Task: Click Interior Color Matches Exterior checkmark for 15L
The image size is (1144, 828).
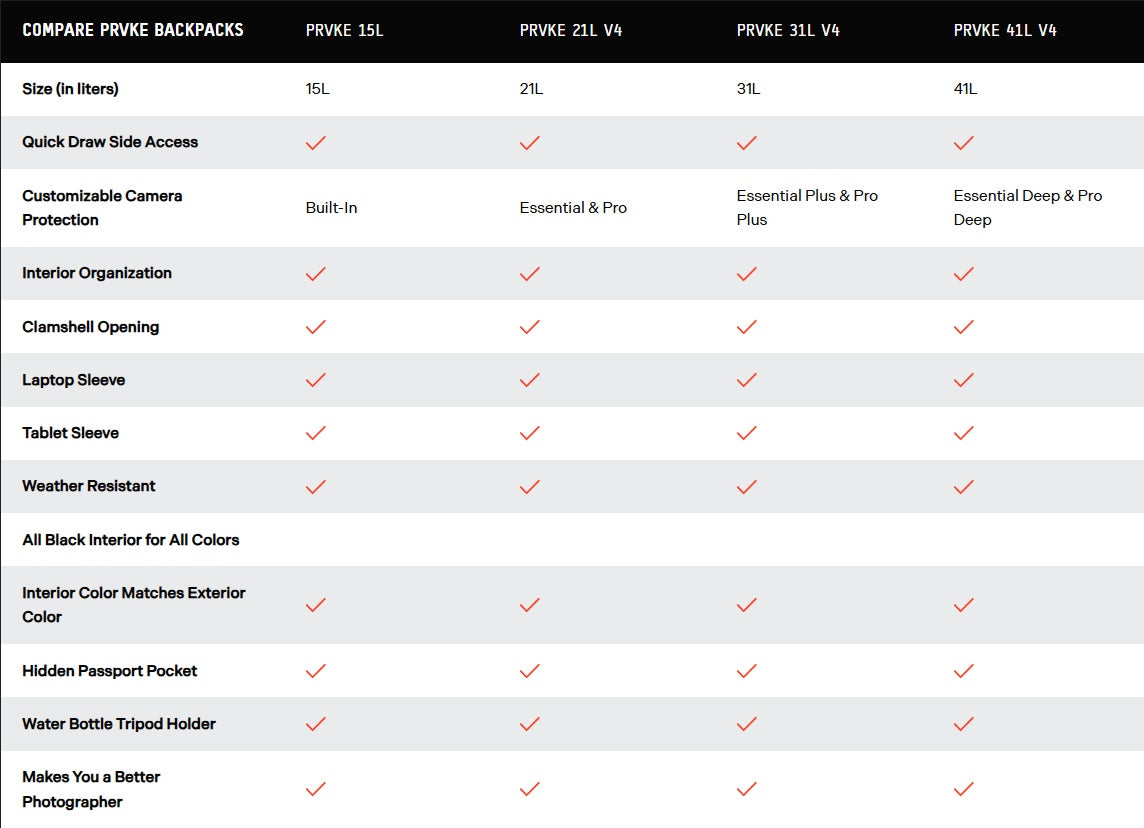Action: tap(316, 605)
